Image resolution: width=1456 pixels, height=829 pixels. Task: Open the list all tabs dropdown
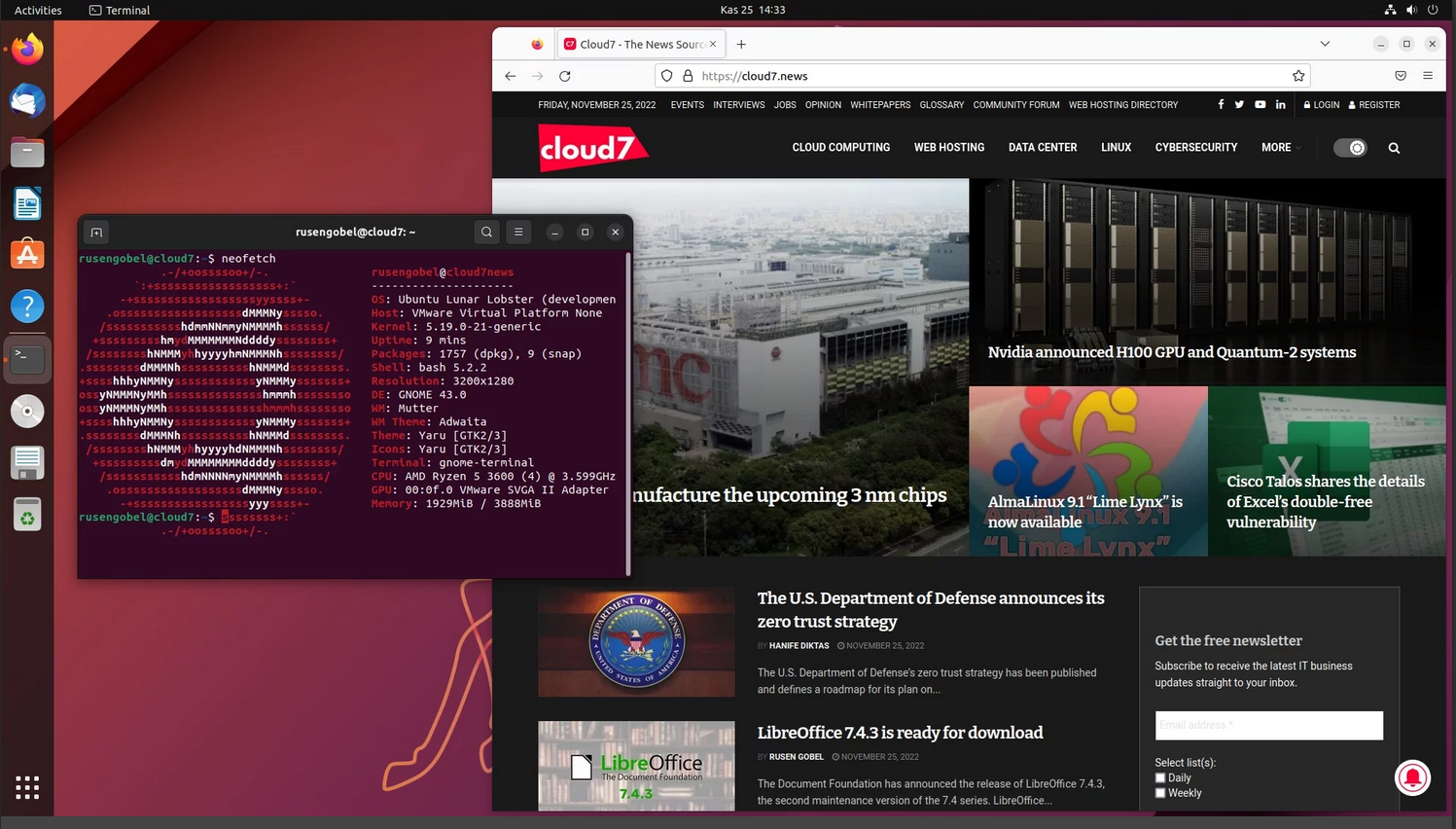pyautogui.click(x=1325, y=44)
